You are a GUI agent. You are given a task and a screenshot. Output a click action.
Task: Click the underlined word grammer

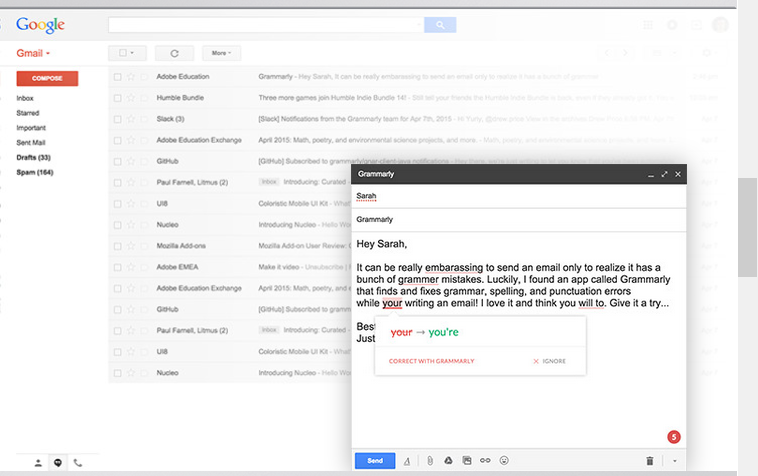418,280
